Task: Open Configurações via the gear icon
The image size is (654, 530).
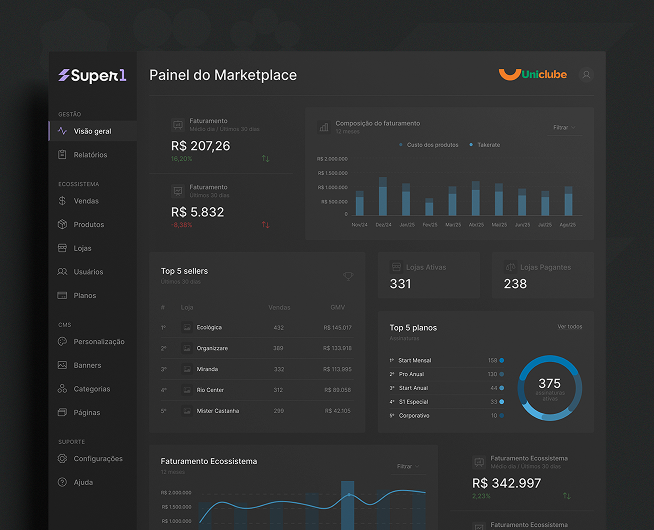Action: point(63,459)
